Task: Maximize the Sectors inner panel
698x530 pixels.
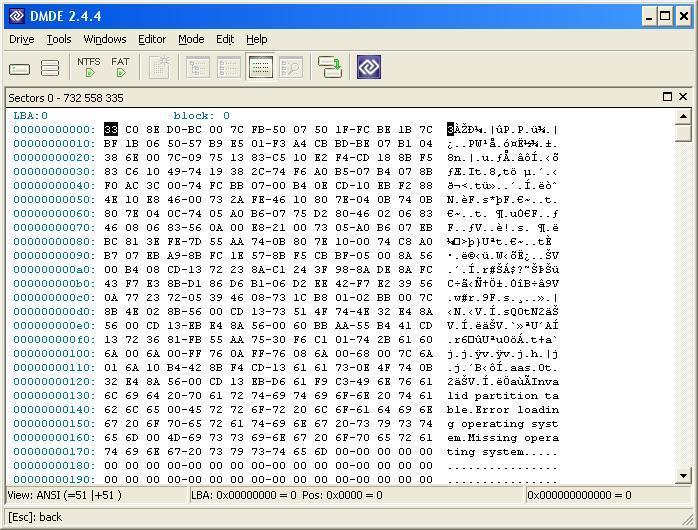Action: click(667, 97)
